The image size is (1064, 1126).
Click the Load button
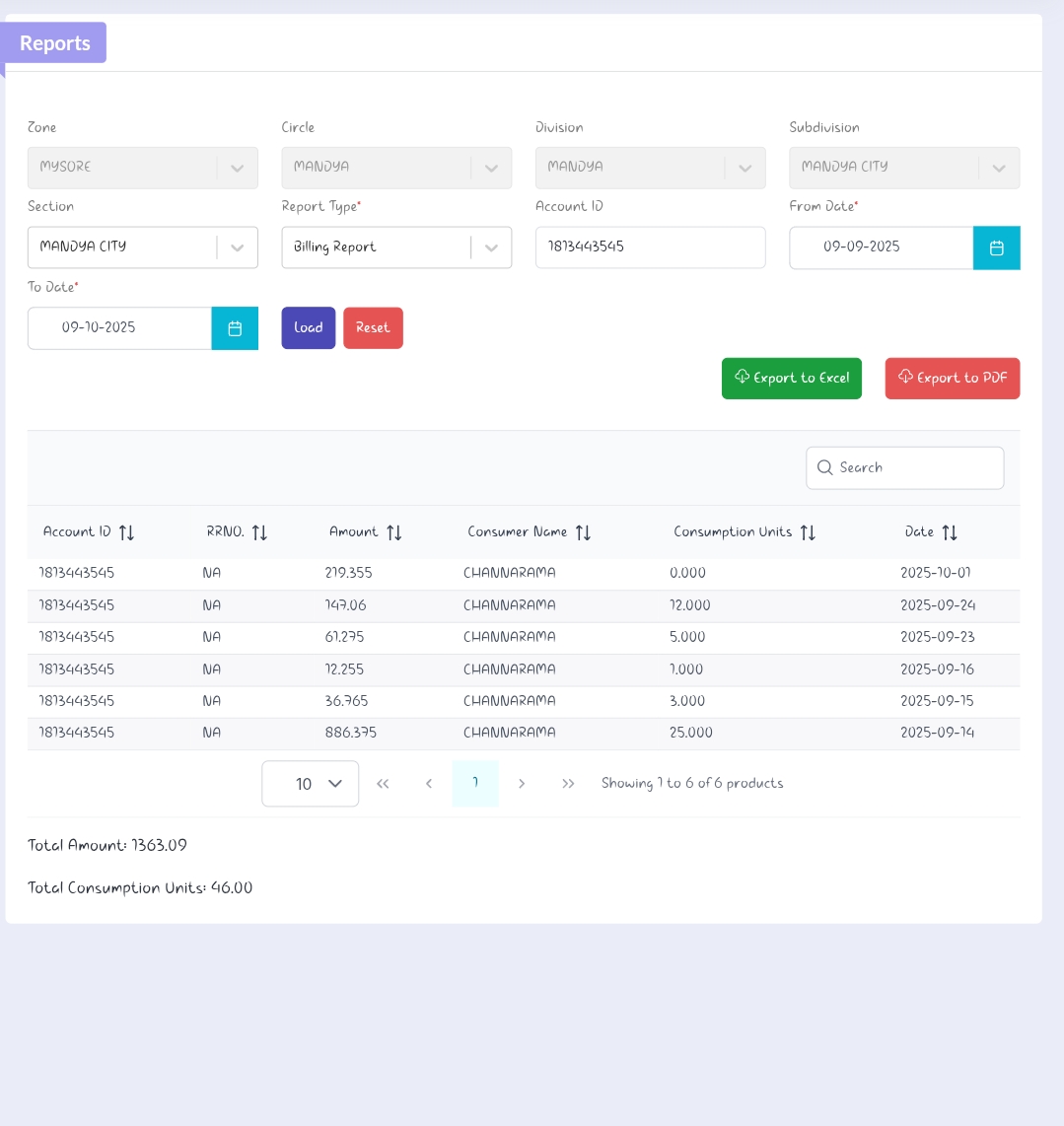309,328
